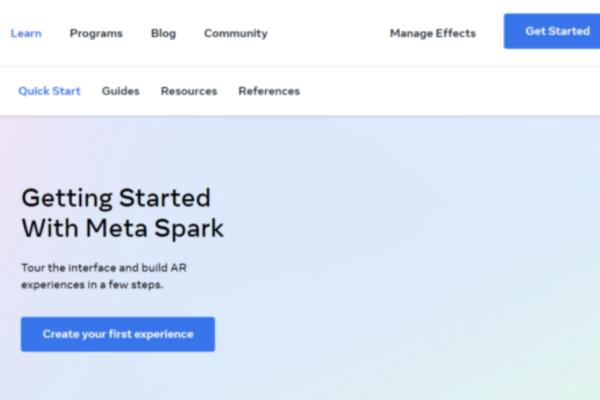Visit the Community page
Image resolution: width=600 pixels, height=400 pixels.
coord(236,33)
